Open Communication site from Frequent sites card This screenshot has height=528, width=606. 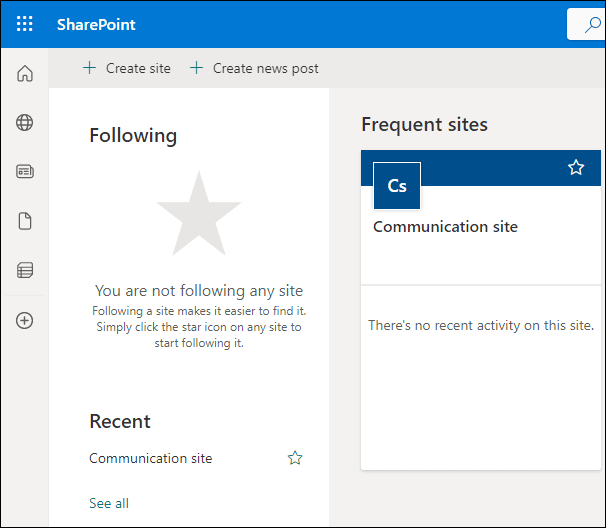click(445, 227)
